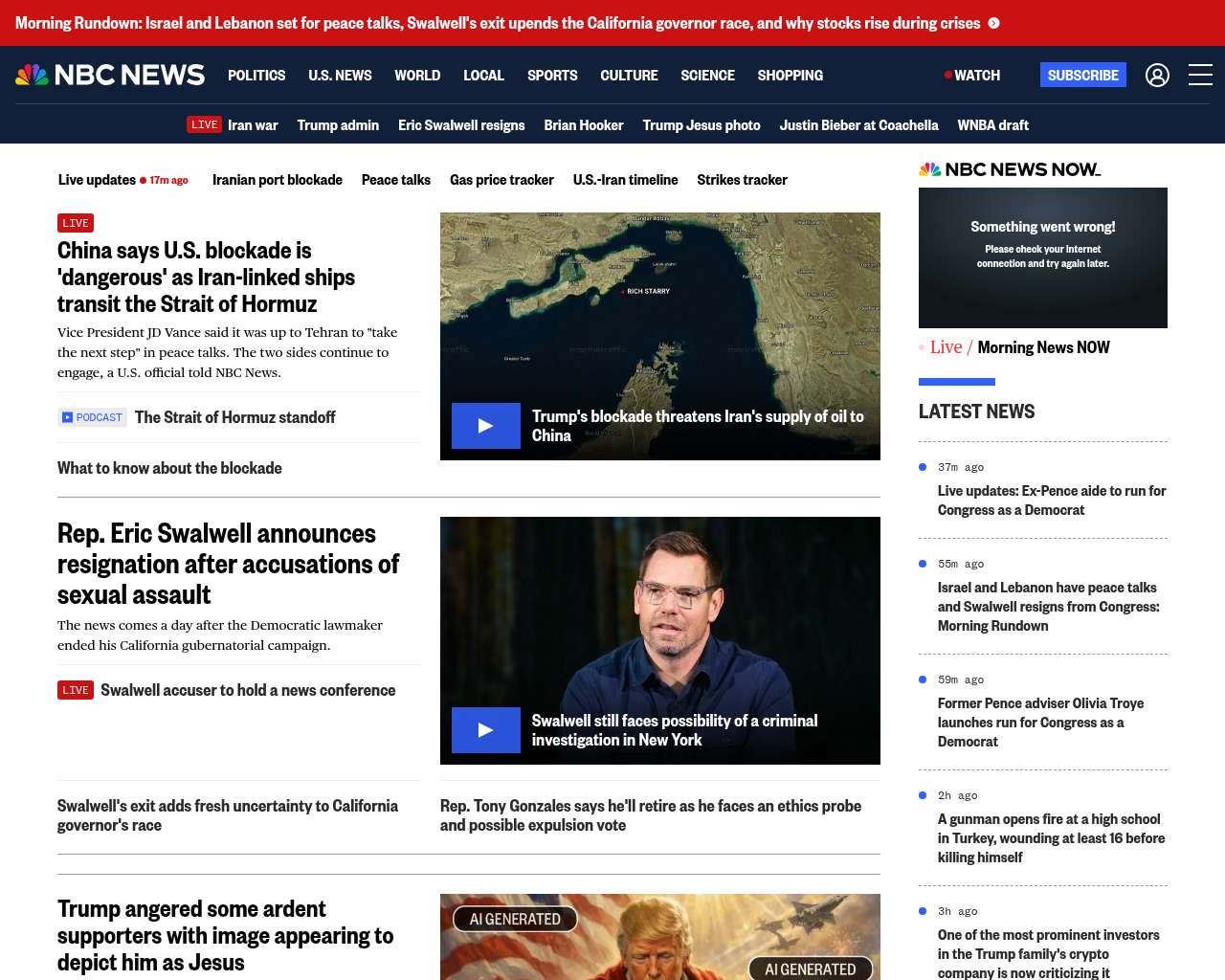1225x980 pixels.
Task: Click the WATCH live button
Action: [x=972, y=75]
